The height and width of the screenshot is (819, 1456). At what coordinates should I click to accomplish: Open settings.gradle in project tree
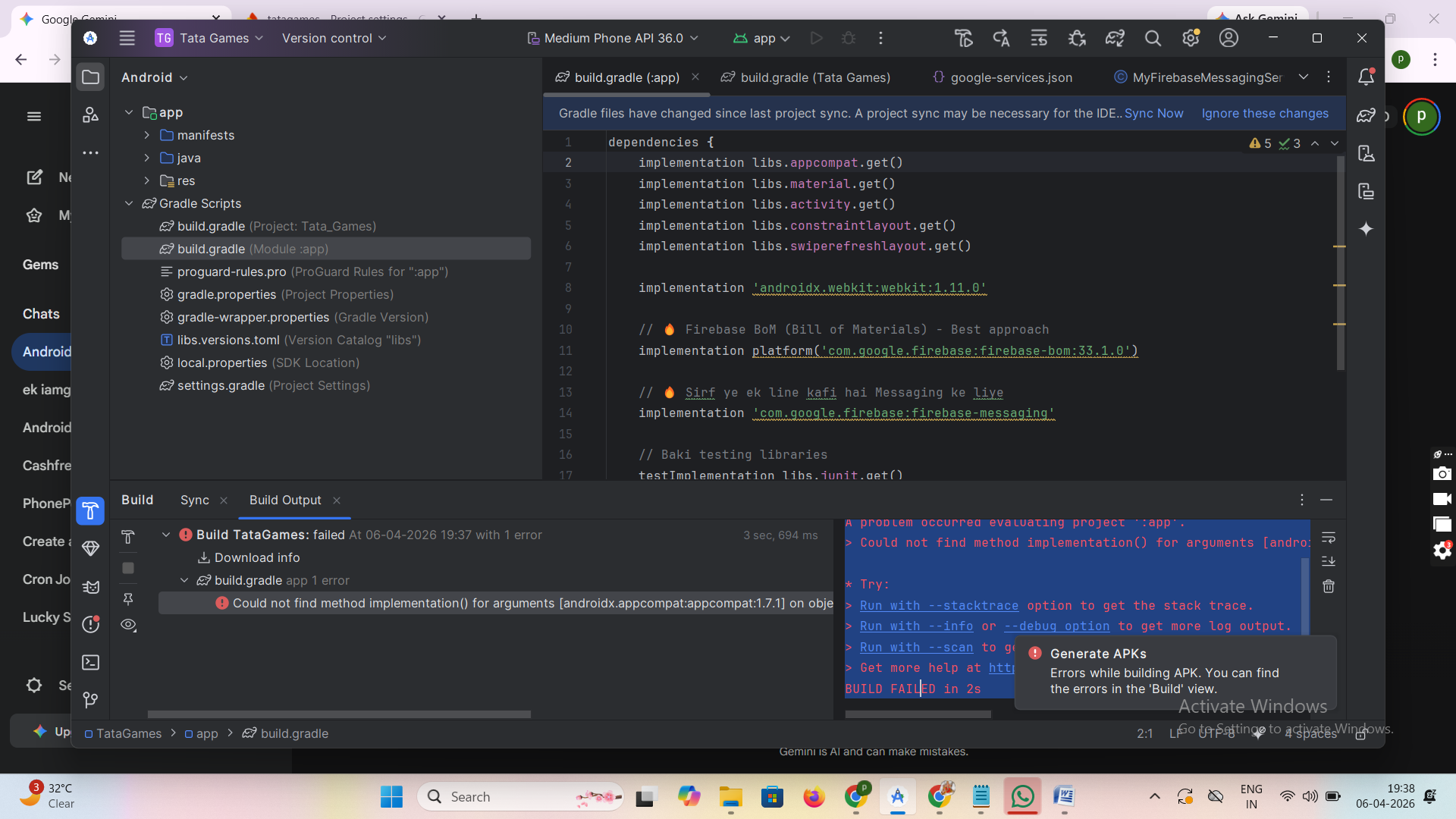(265, 385)
